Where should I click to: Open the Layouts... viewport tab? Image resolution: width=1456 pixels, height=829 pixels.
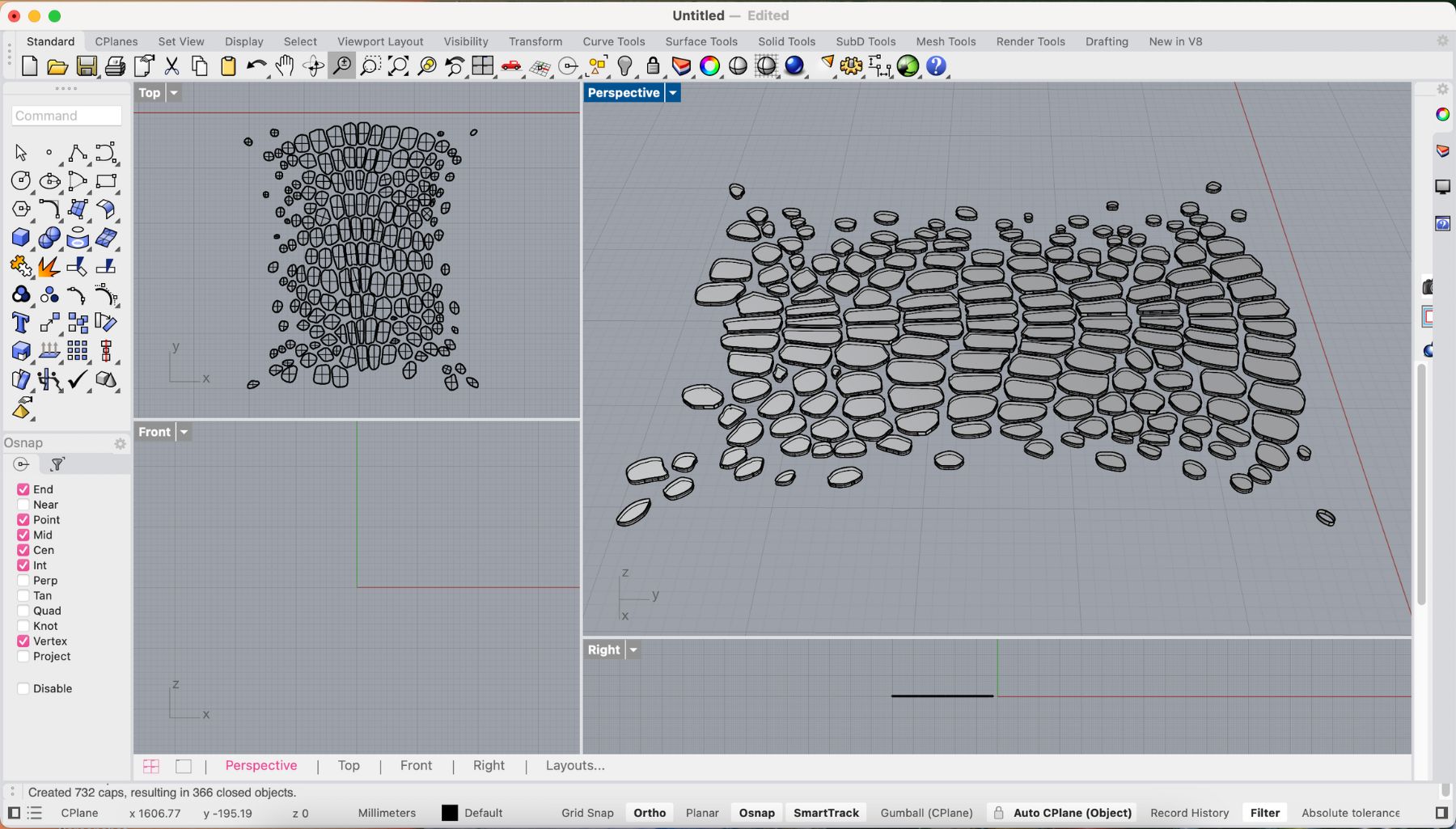[x=574, y=766]
